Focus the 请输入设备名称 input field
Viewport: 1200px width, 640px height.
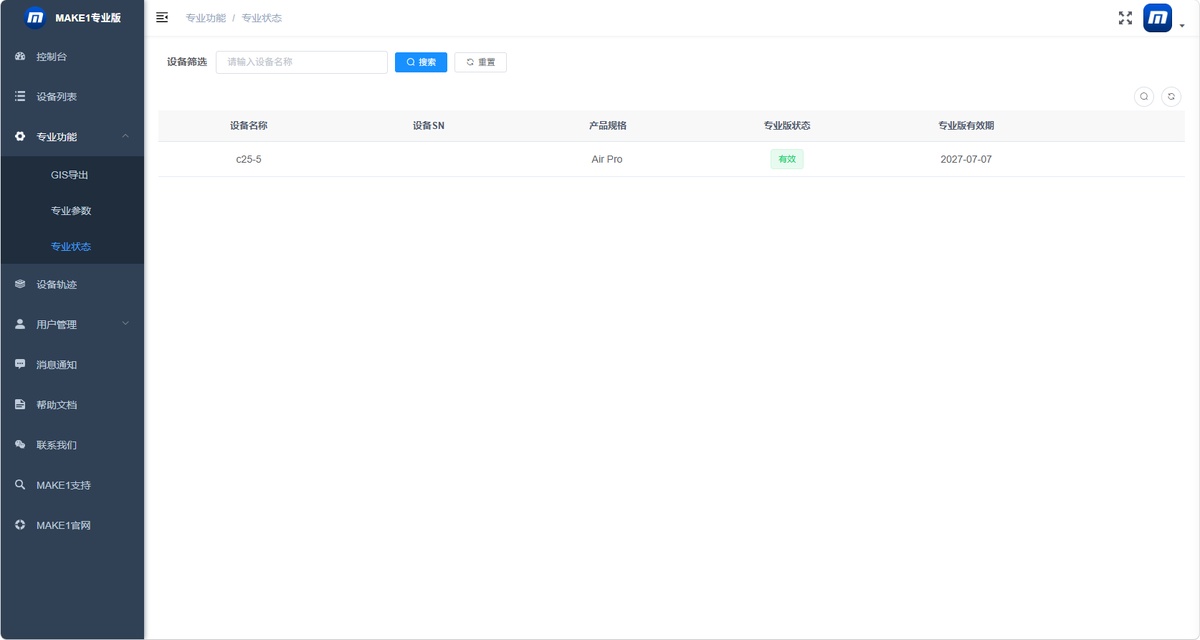(302, 62)
